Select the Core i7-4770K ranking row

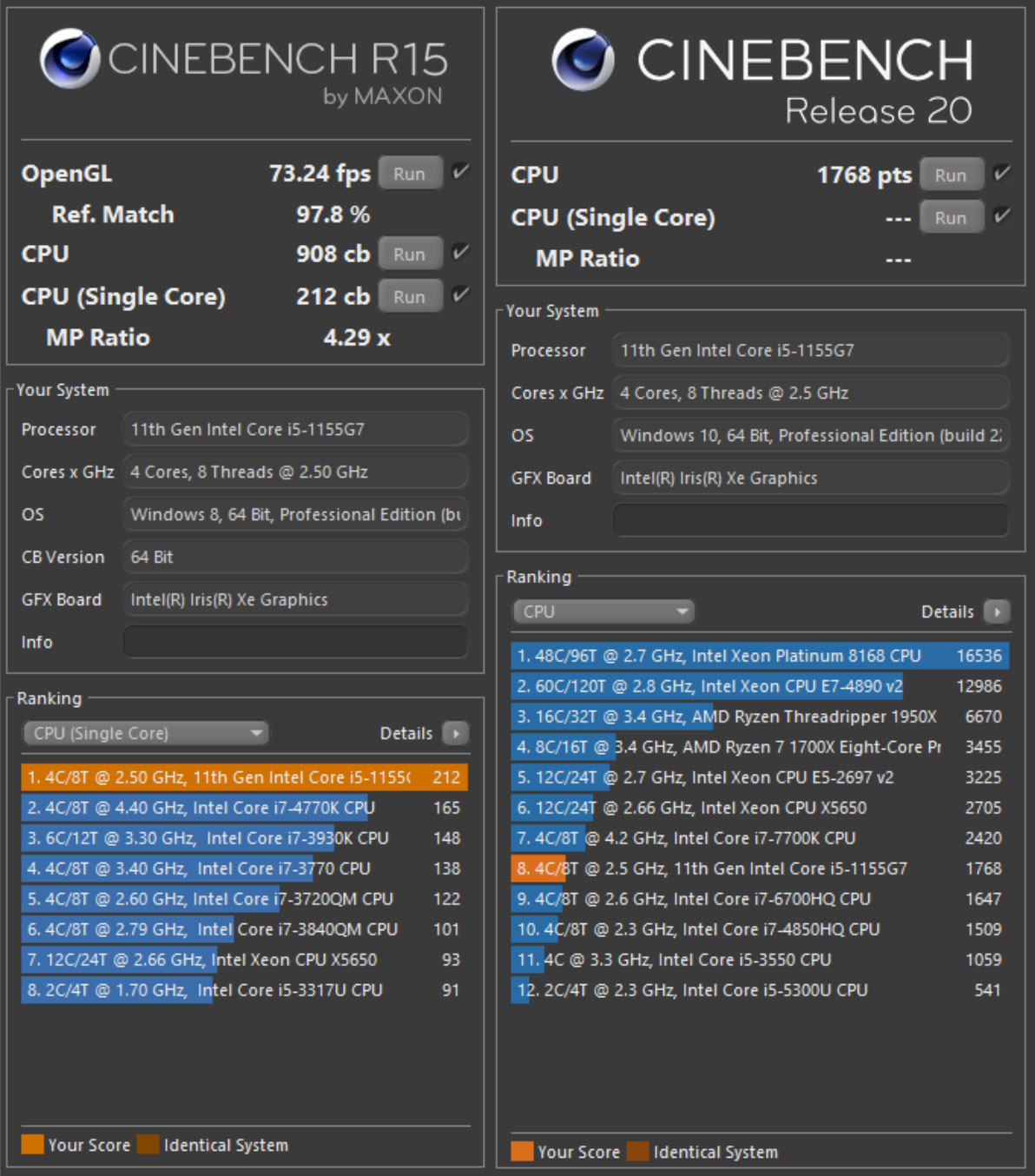(x=245, y=808)
